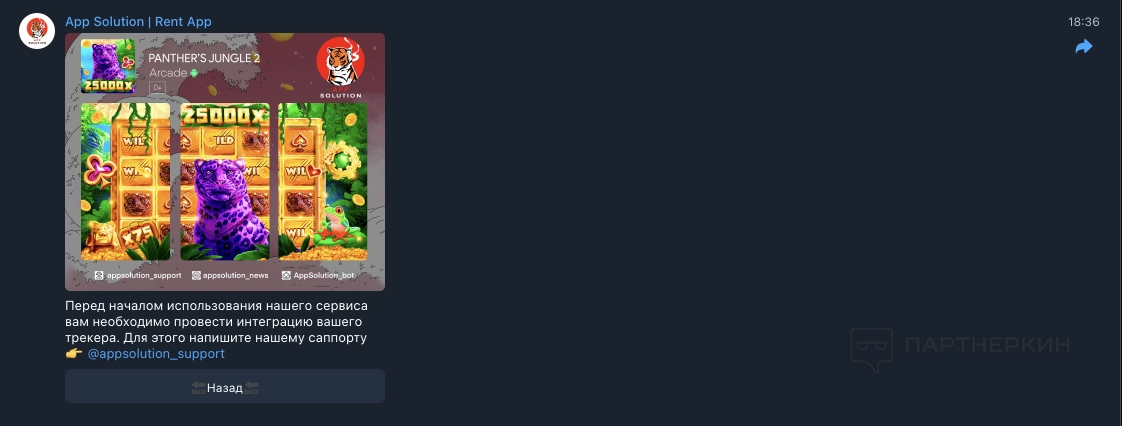Screen dimensions: 1122x426
Task: Open the @appsolution_support mention link
Action: coord(156,354)
